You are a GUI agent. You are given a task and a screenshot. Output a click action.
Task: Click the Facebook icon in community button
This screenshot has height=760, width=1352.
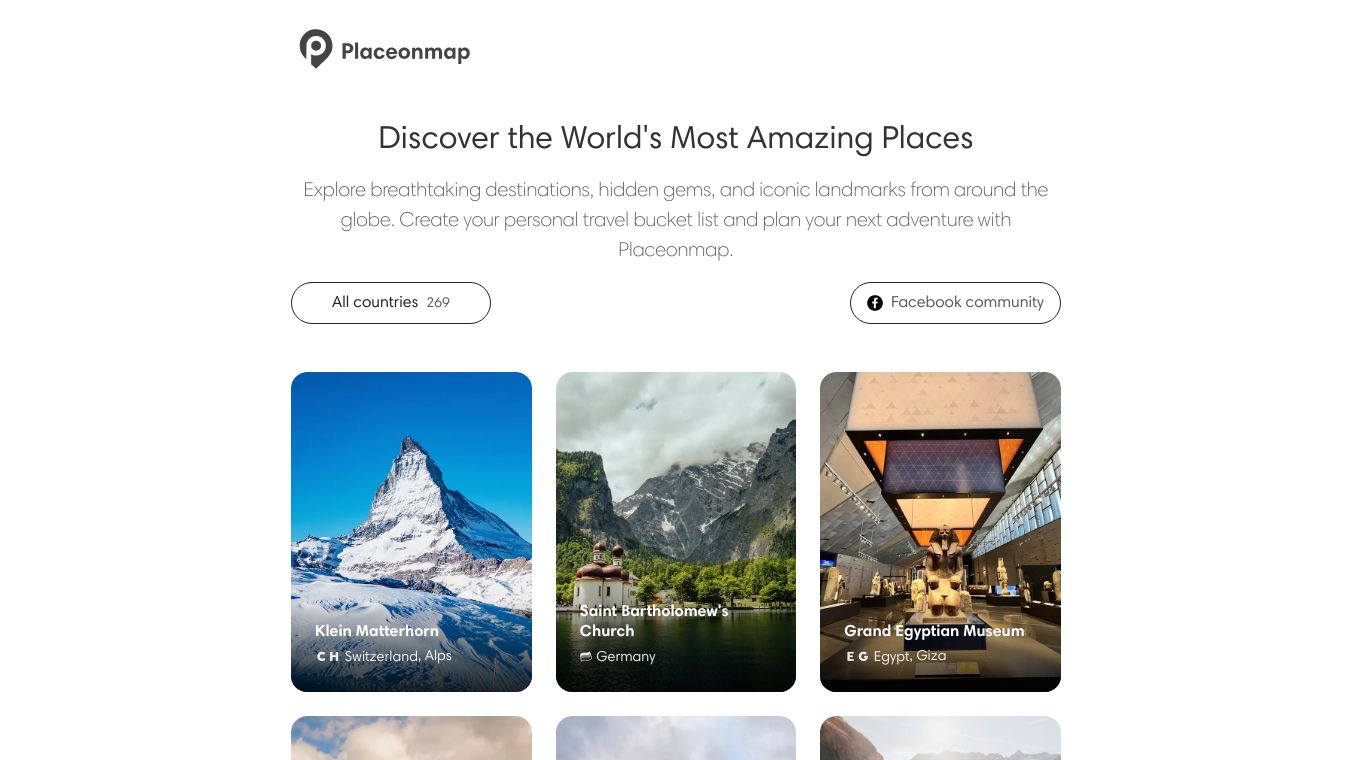click(x=875, y=303)
